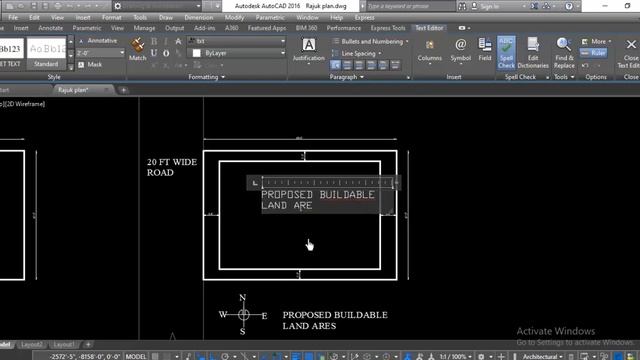Toggle Underline formatting

[x=154, y=53]
